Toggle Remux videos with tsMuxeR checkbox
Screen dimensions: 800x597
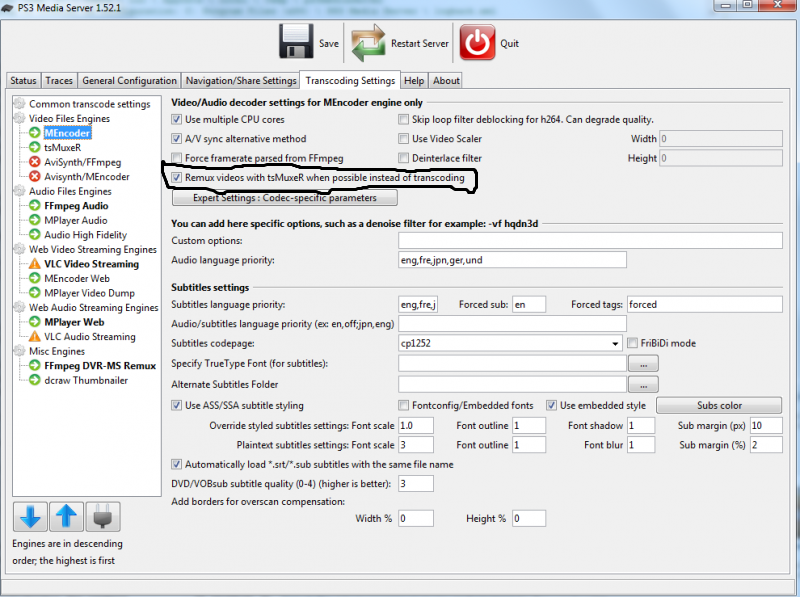(177, 178)
